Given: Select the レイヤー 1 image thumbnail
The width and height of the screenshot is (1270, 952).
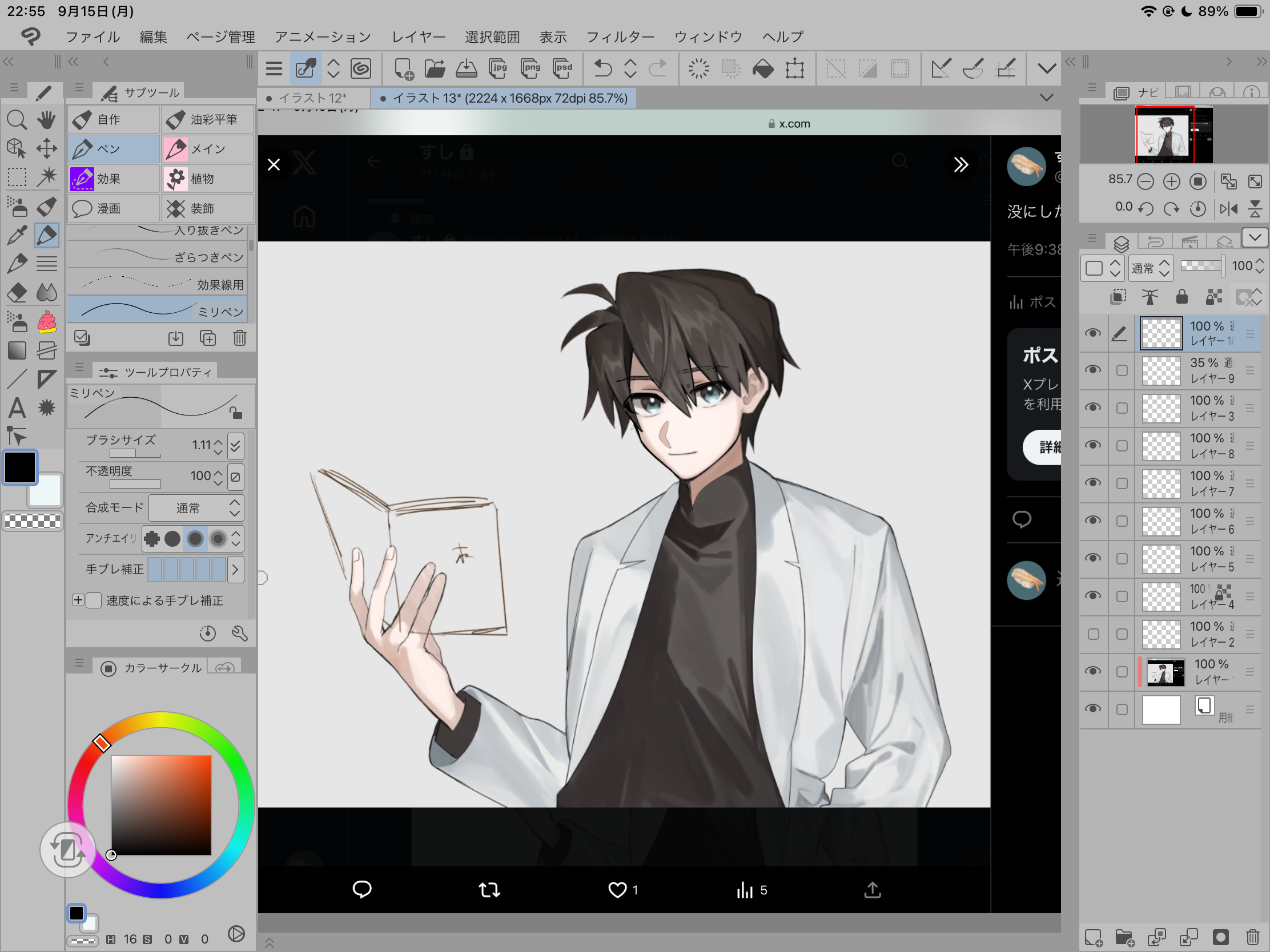Looking at the screenshot, I should [x=1165, y=672].
